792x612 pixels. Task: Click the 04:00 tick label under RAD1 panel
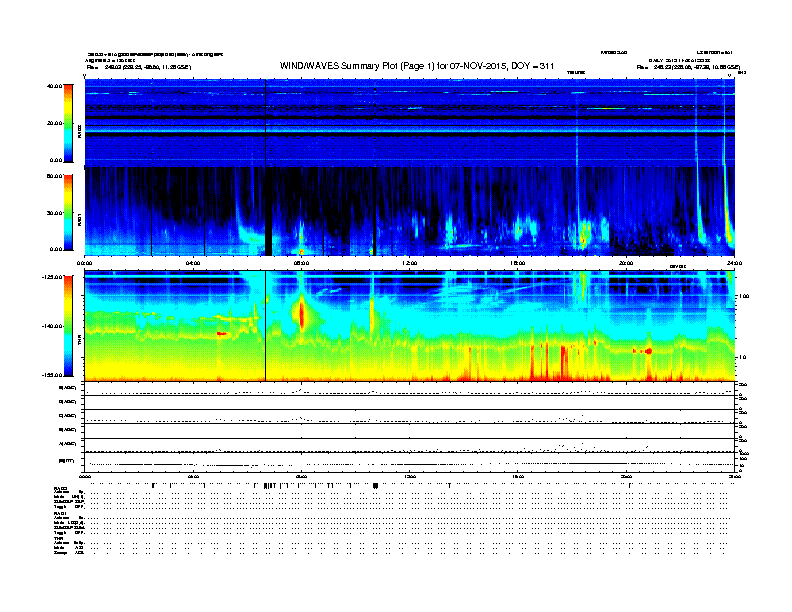[193, 263]
